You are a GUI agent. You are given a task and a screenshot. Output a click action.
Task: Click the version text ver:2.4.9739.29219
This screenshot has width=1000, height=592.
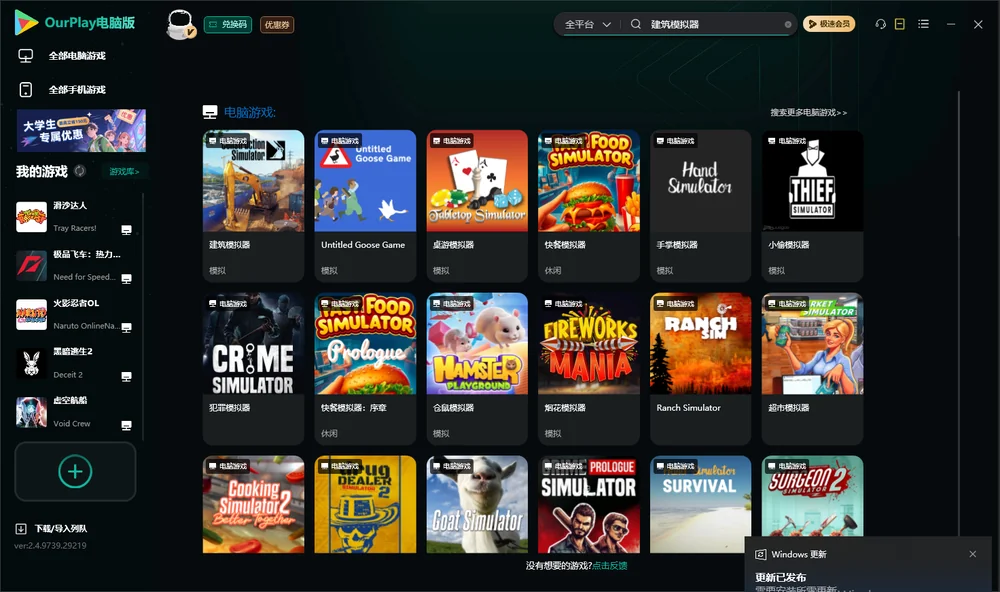coord(50,545)
